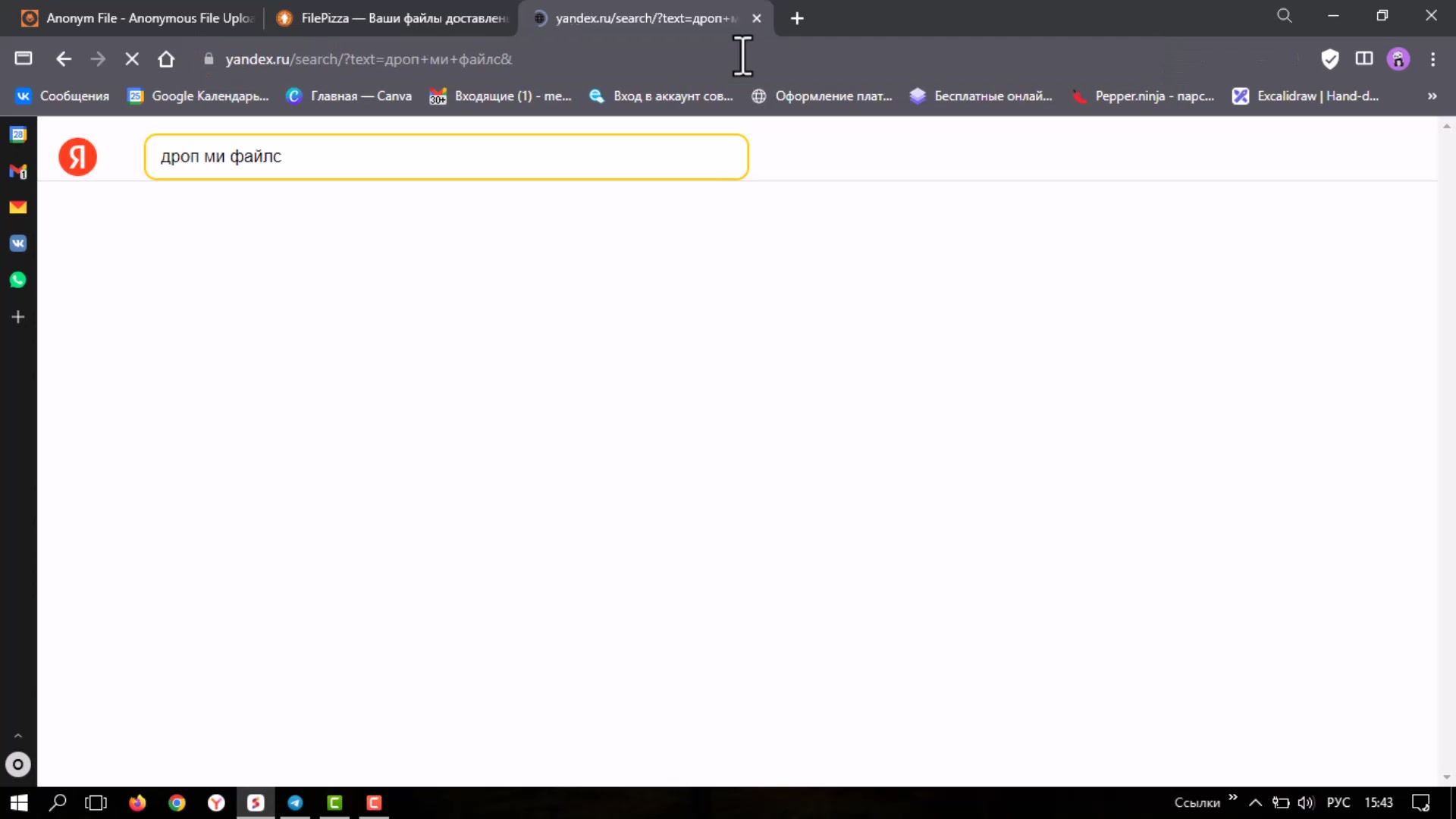The width and height of the screenshot is (1456, 819).
Task: Expand the hidden system tray icons
Action: (x=1255, y=803)
